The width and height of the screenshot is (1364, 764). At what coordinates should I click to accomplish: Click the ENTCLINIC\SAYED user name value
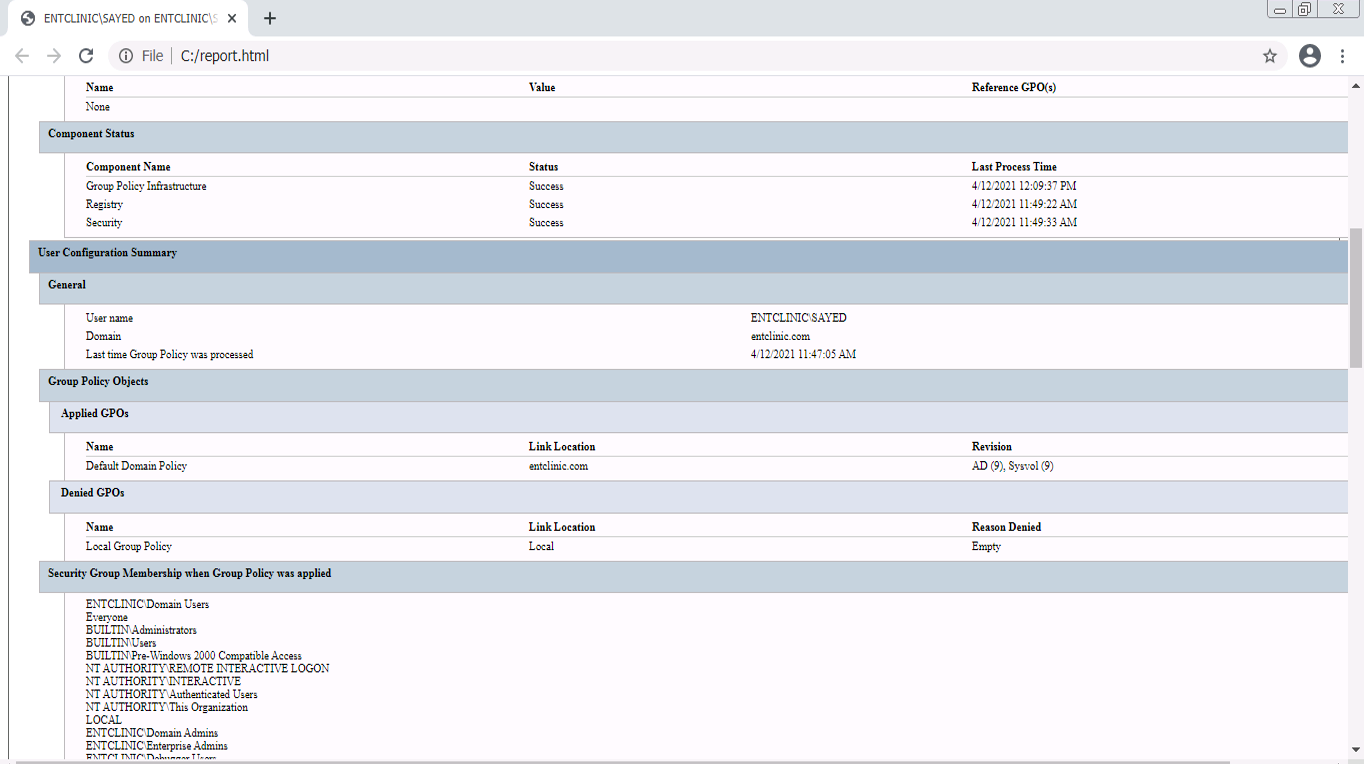point(799,318)
